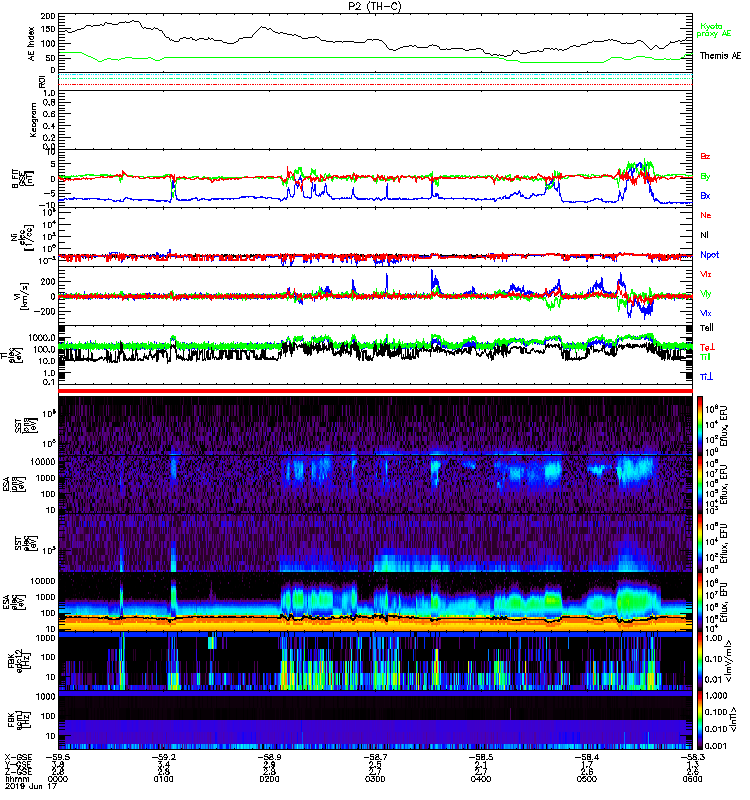Click the red Vix velocity legend label
The height and width of the screenshot is (800, 750).
(706, 274)
